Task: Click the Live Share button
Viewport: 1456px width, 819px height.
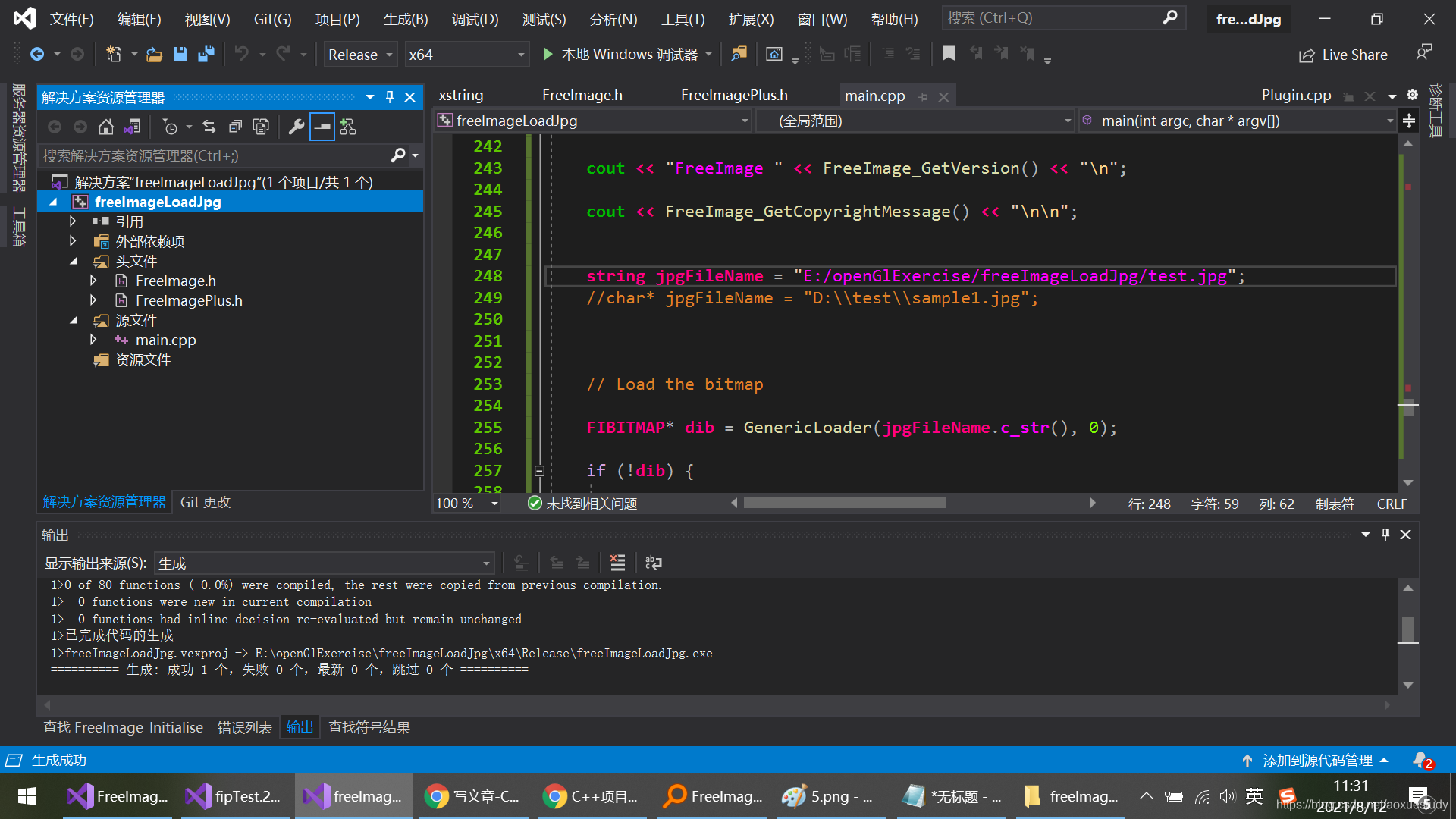Action: coord(1344,55)
